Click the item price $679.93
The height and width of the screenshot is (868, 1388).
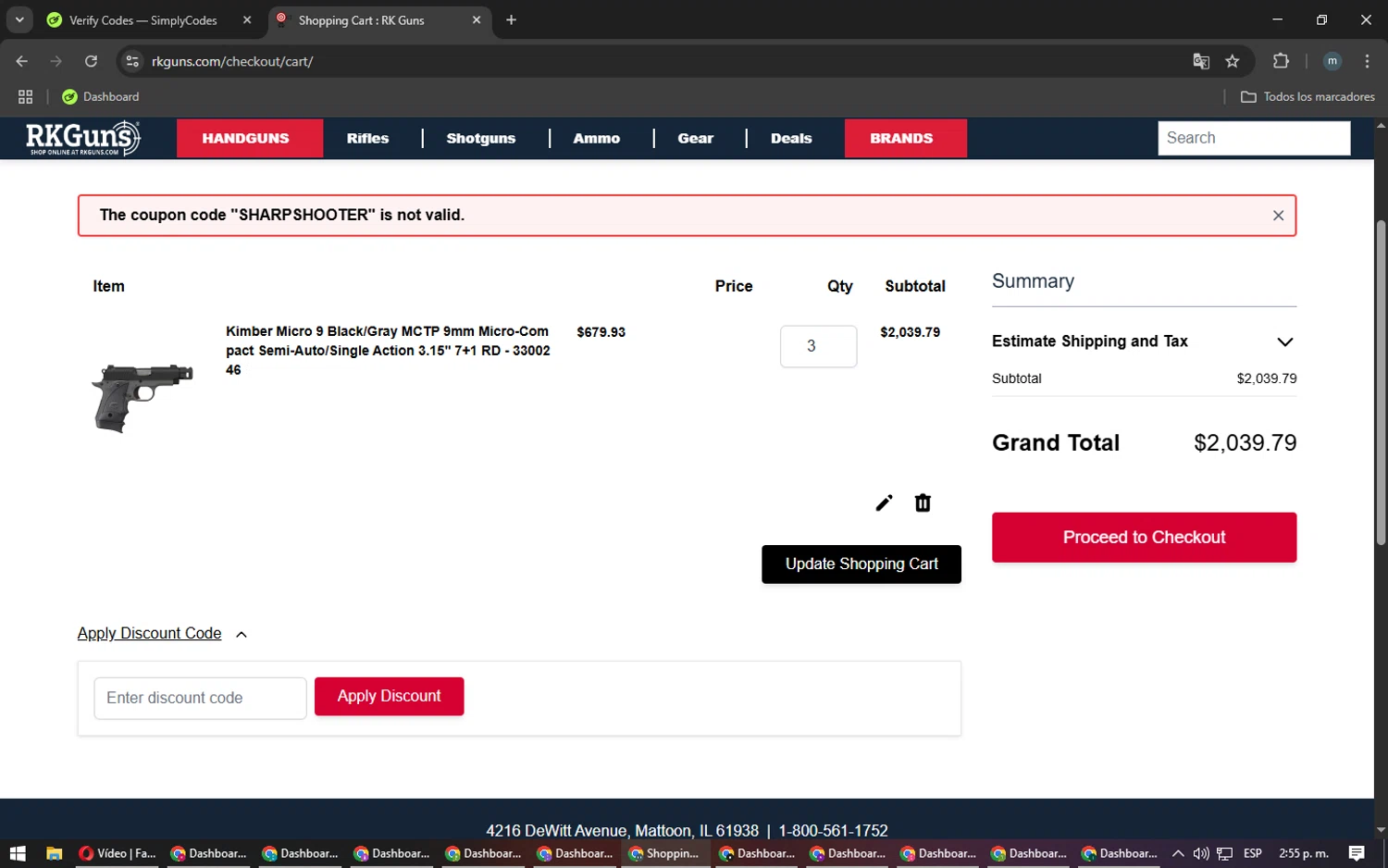[601, 332]
